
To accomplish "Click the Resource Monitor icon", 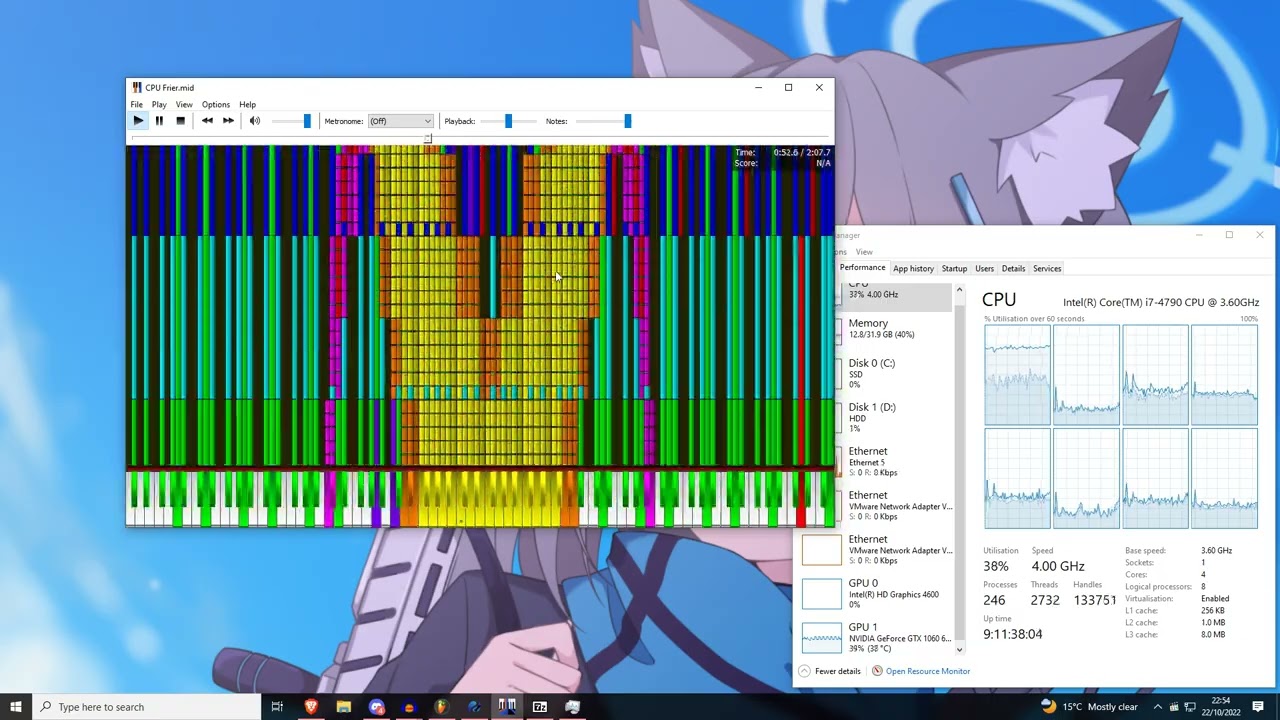I will pyautogui.click(x=877, y=671).
